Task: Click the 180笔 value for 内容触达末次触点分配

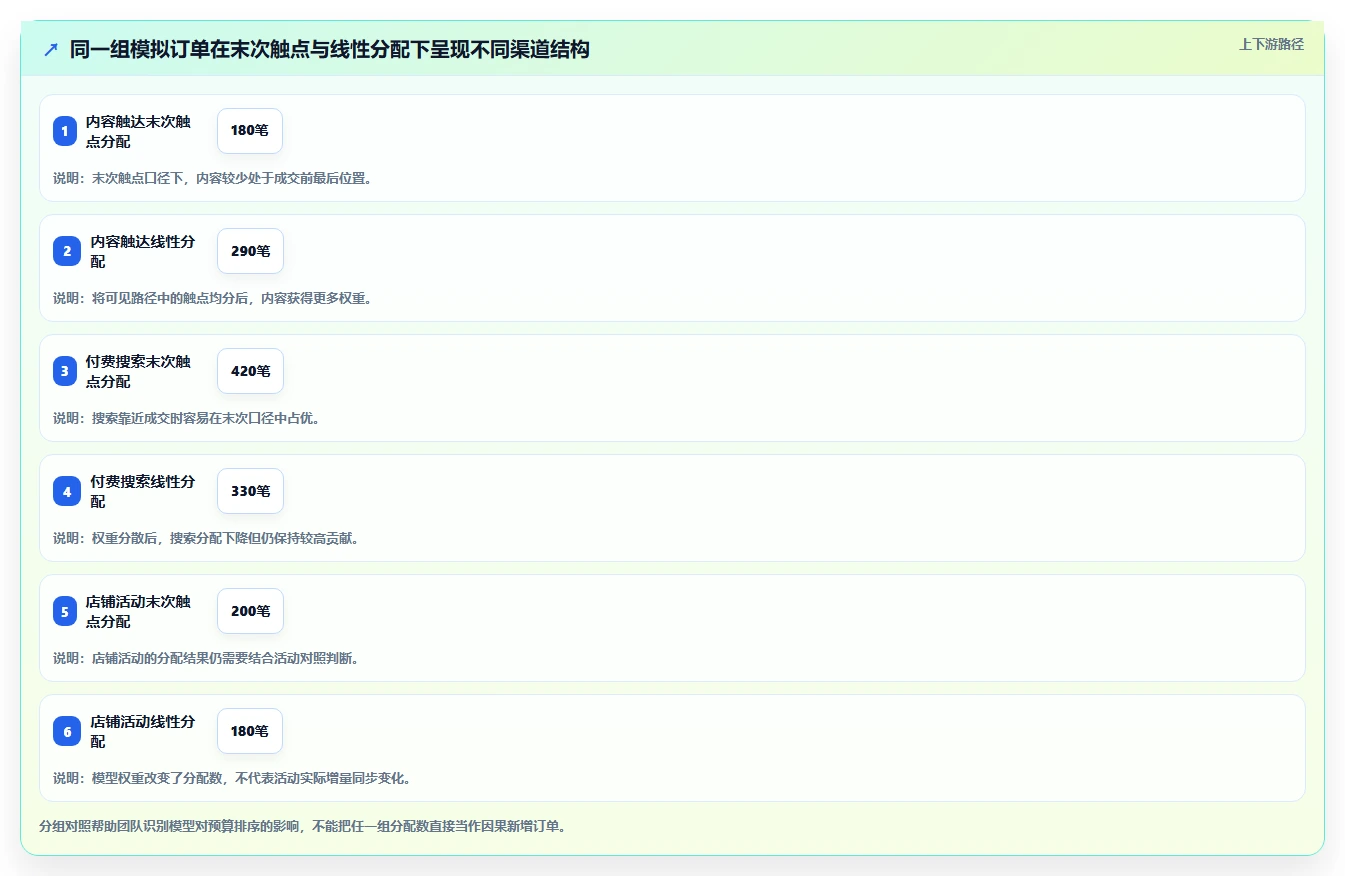Action: (250, 131)
